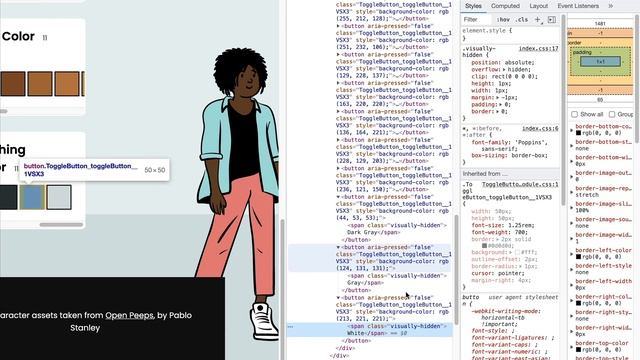Expand the button with rgb(129, 228, 137)
Viewport: 640px width, 360px height.
[x=338, y=54]
